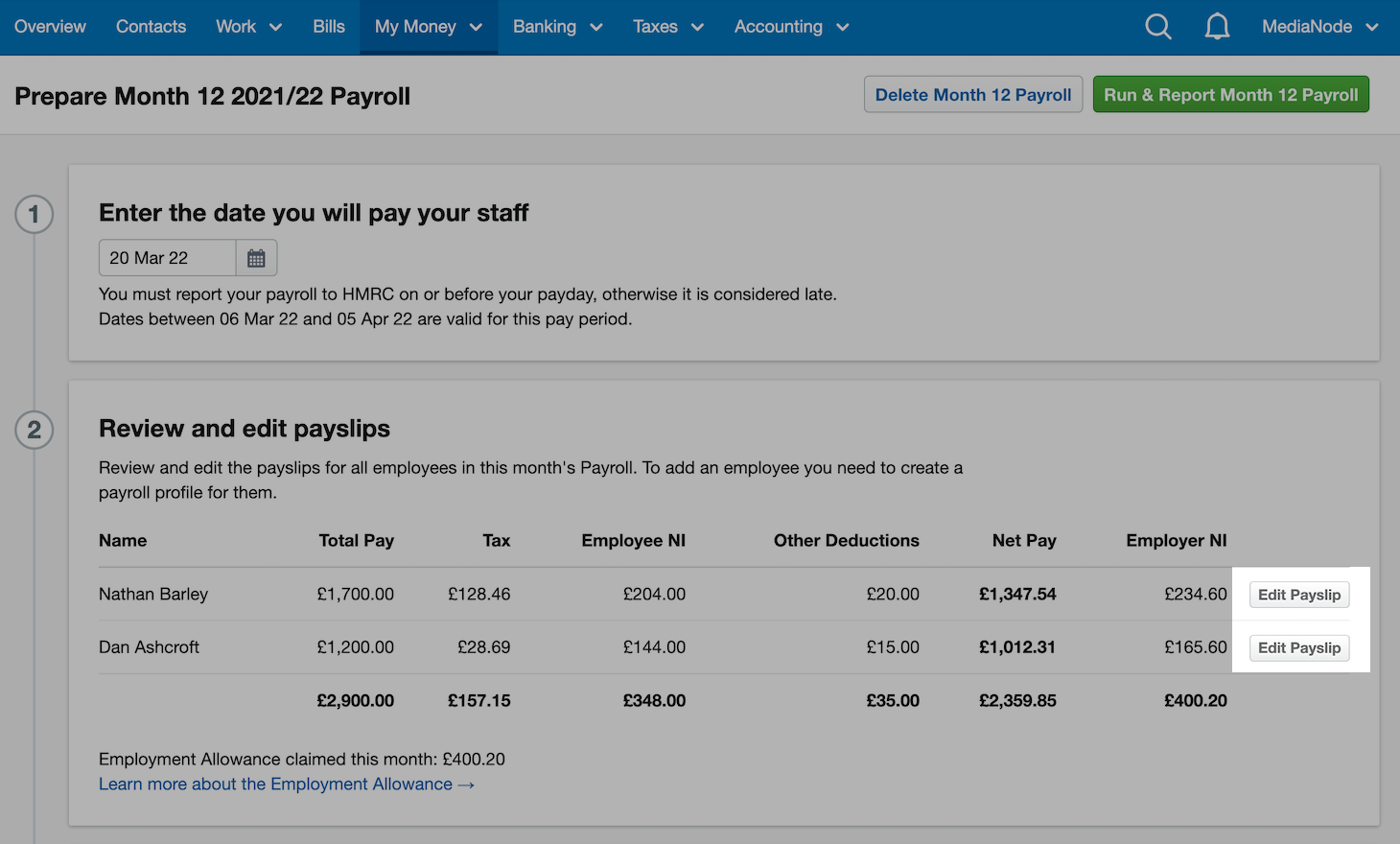This screenshot has width=1400, height=844.
Task: Click the pay date field showing 20 Mar 22
Action: click(168, 258)
